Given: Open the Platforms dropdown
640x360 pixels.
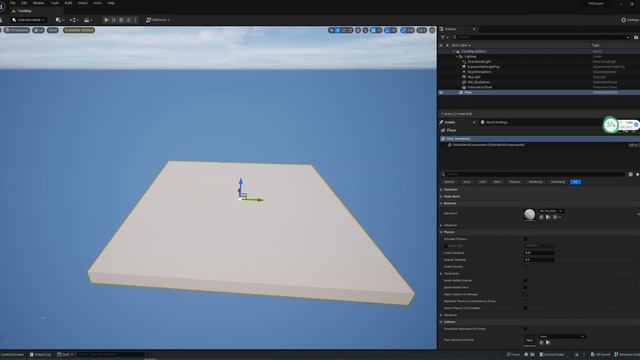Looking at the screenshot, I should [158, 20].
